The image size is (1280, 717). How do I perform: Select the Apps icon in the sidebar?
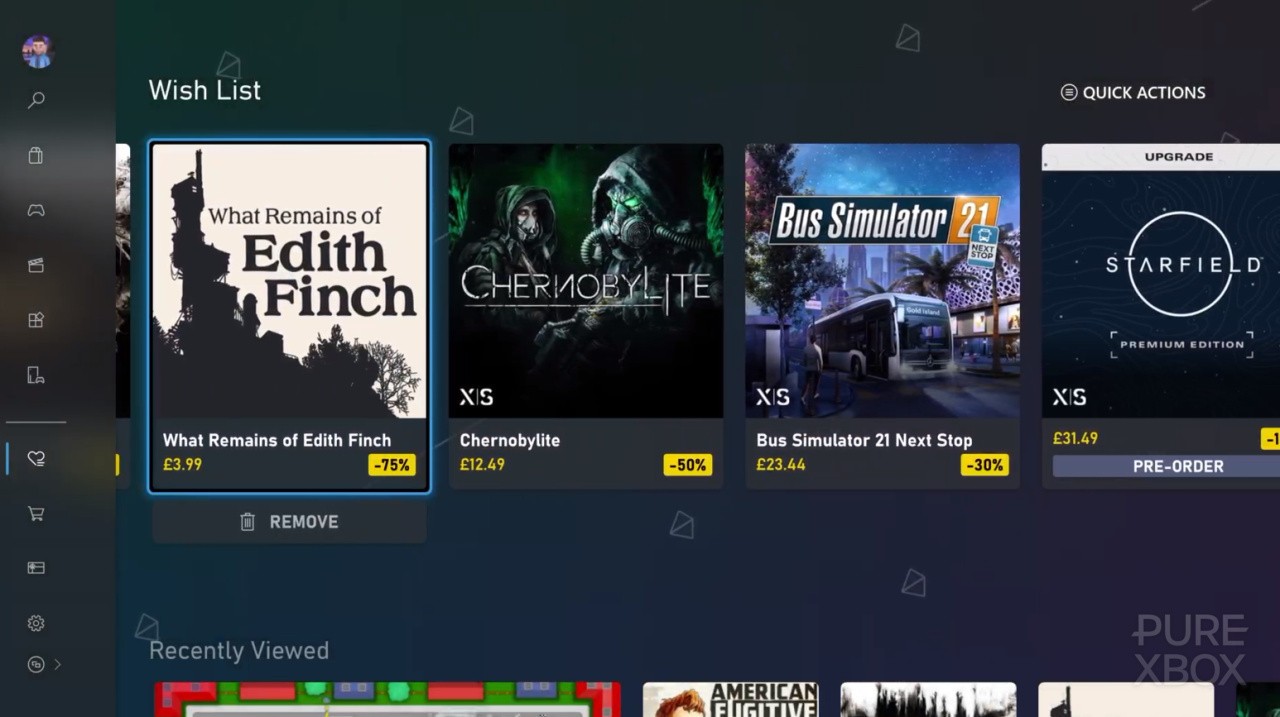[36, 375]
